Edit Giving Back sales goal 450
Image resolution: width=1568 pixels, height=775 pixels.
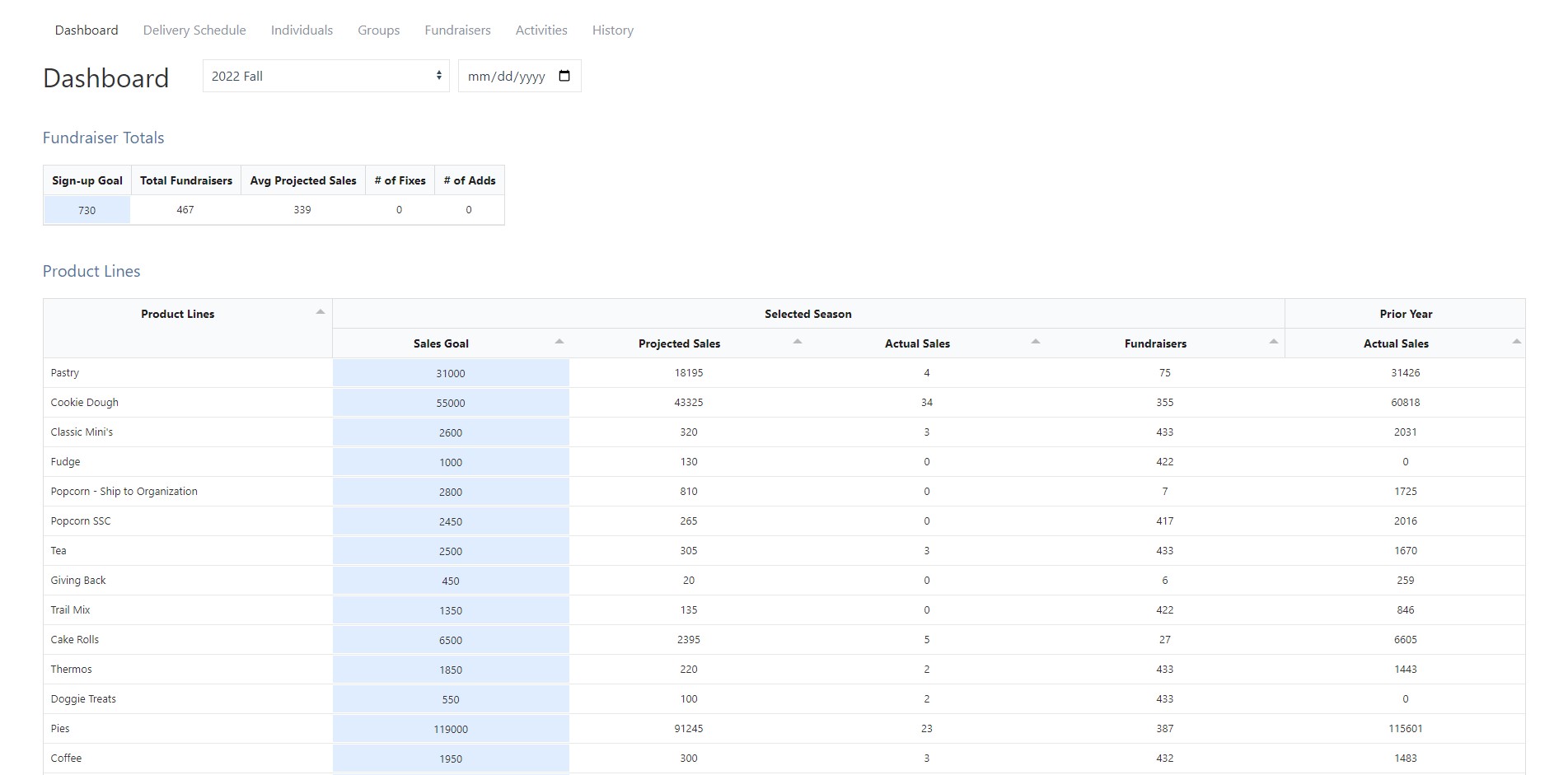[x=451, y=581]
